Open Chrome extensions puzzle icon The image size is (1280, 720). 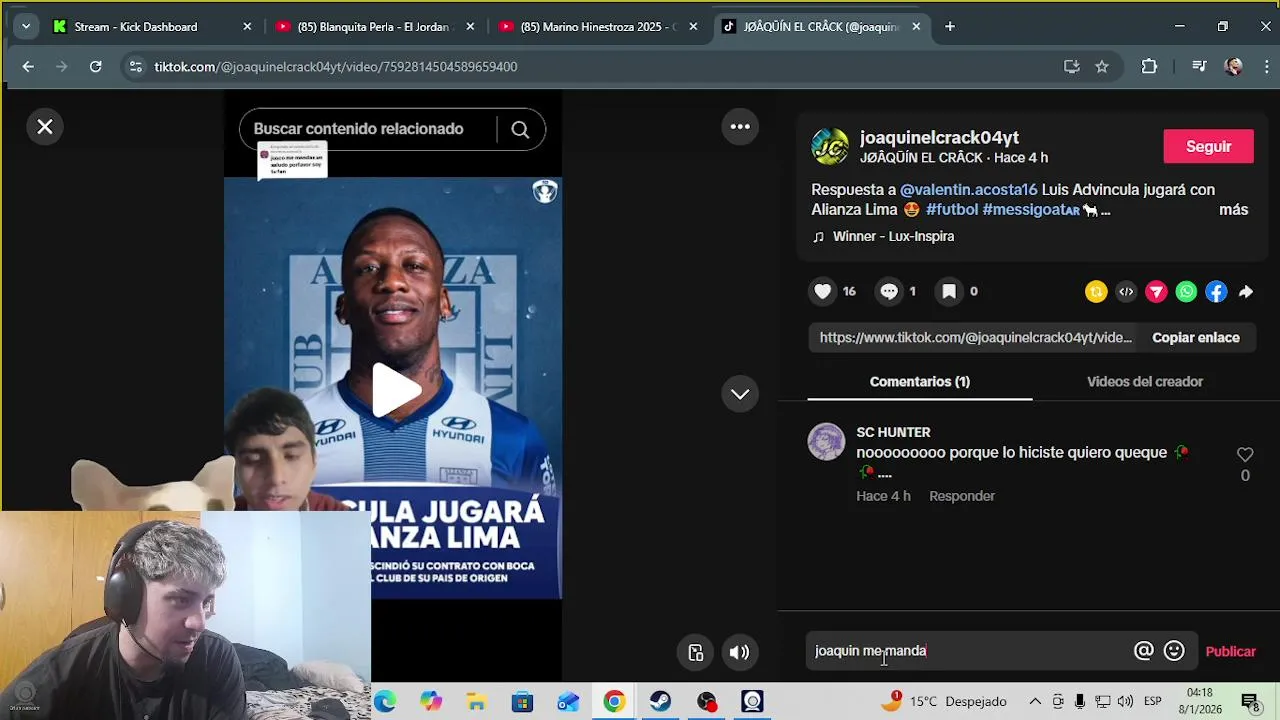[x=1149, y=67]
